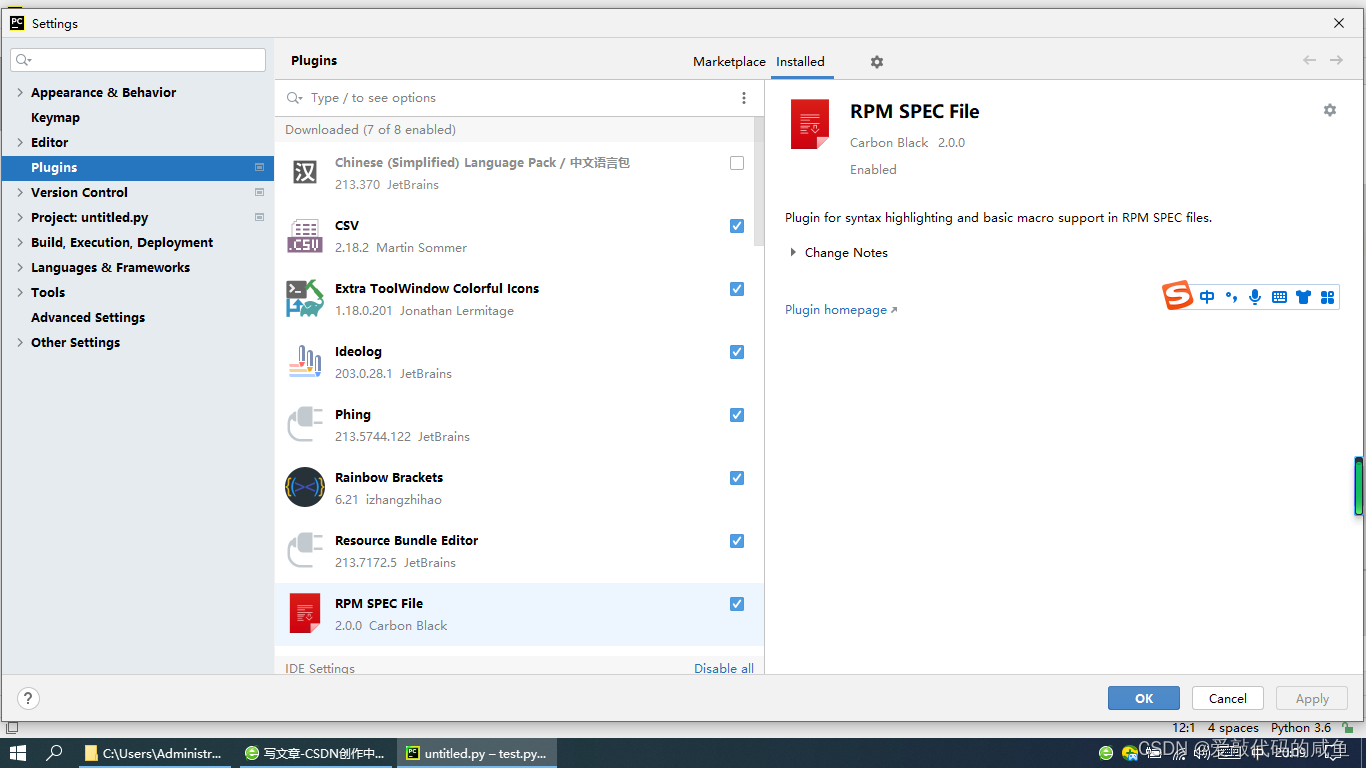Click the large RPM SPEC File detail icon
The height and width of the screenshot is (768, 1366).
click(x=810, y=124)
